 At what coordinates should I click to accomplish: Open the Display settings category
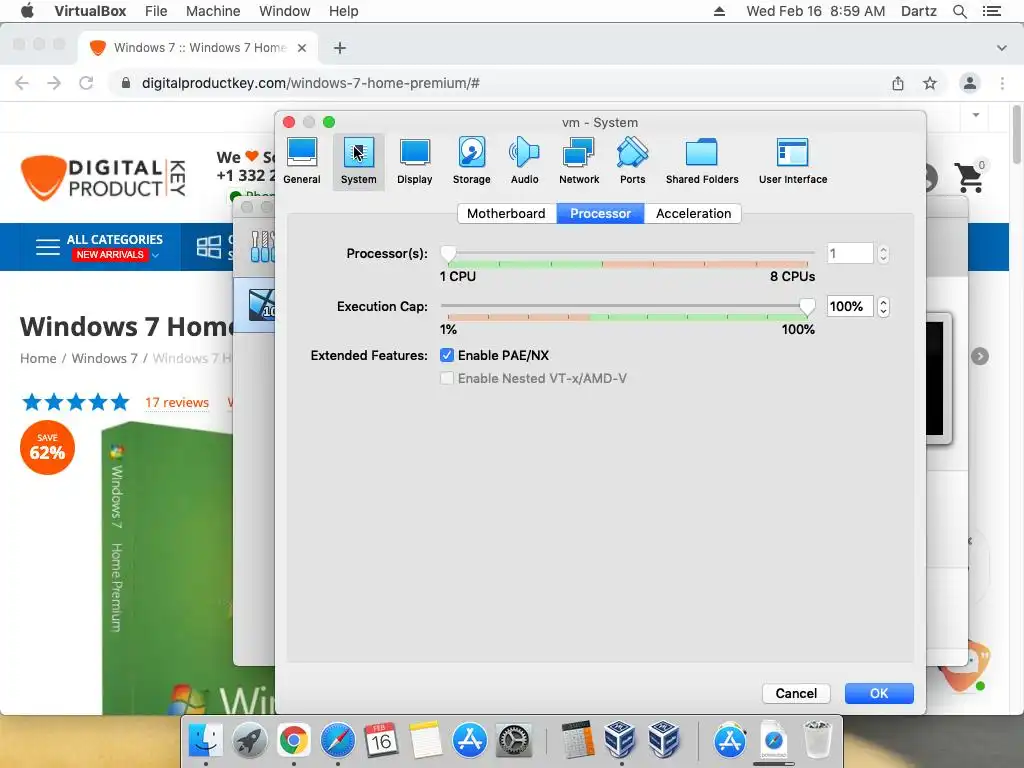[x=415, y=161]
